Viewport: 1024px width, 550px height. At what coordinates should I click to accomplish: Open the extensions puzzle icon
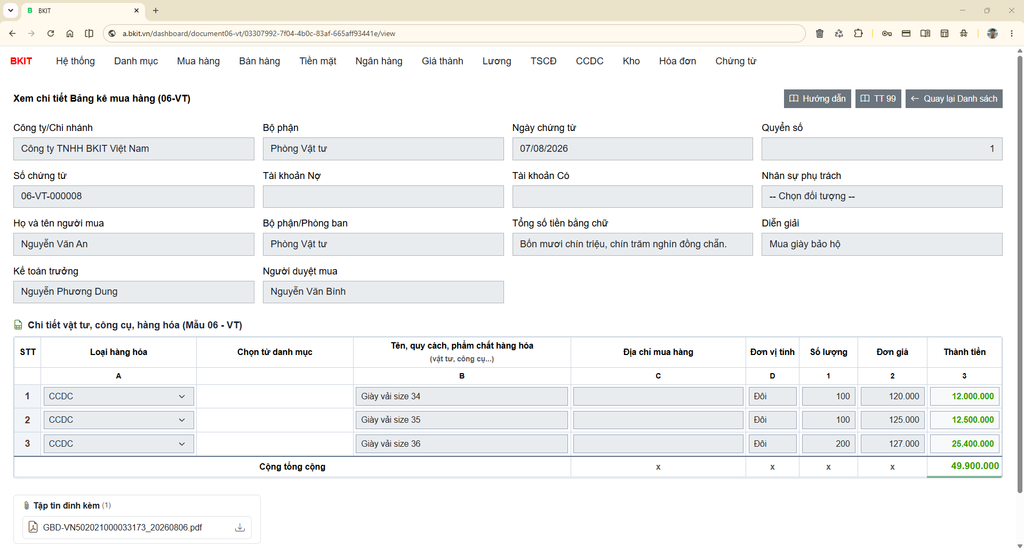pyautogui.click(x=858, y=33)
